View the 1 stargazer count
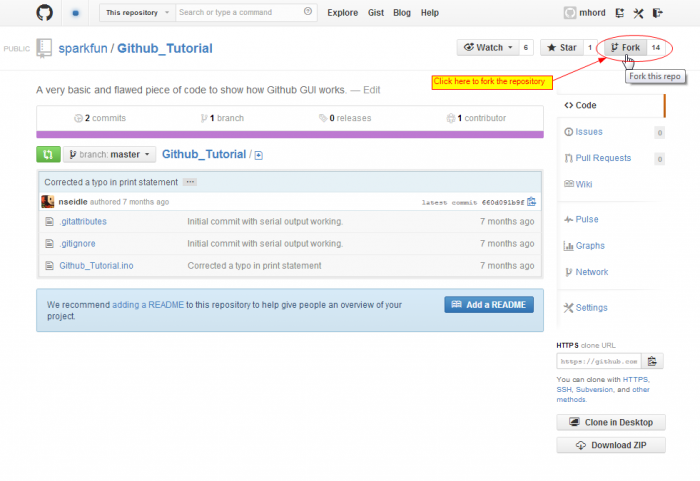Image resolution: width=700 pixels, height=481 pixels. [590, 47]
